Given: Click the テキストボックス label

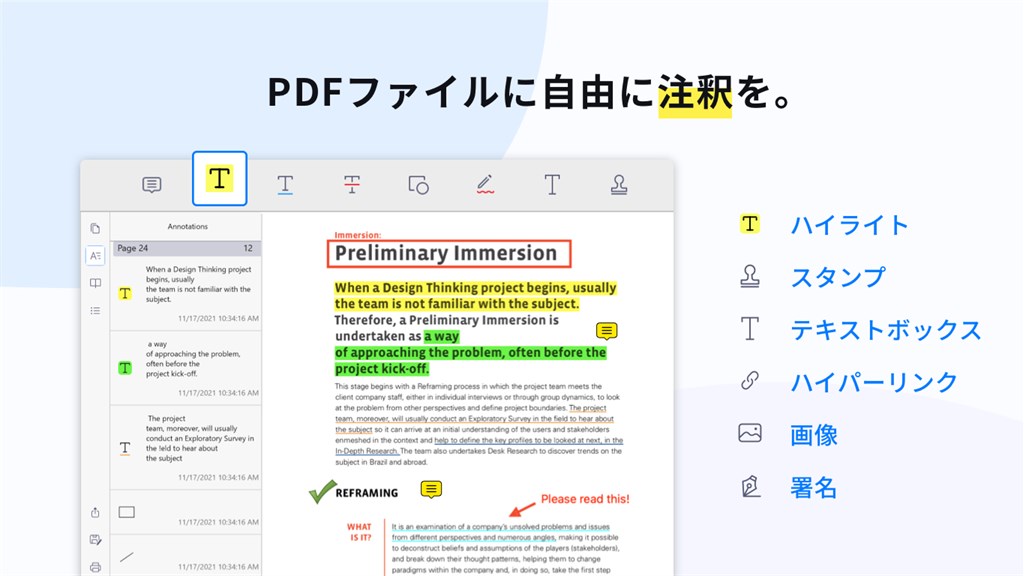Looking at the screenshot, I should pyautogui.click(x=886, y=330).
